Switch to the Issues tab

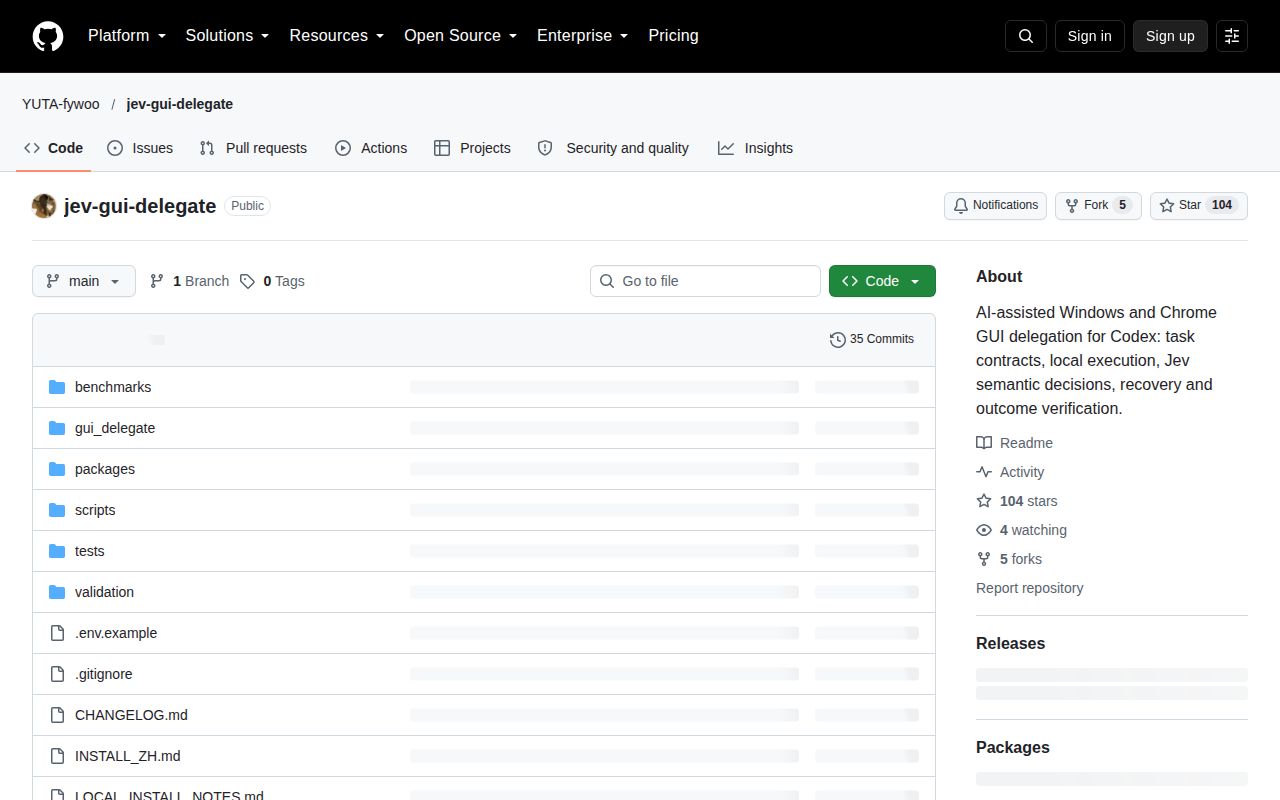pos(140,148)
